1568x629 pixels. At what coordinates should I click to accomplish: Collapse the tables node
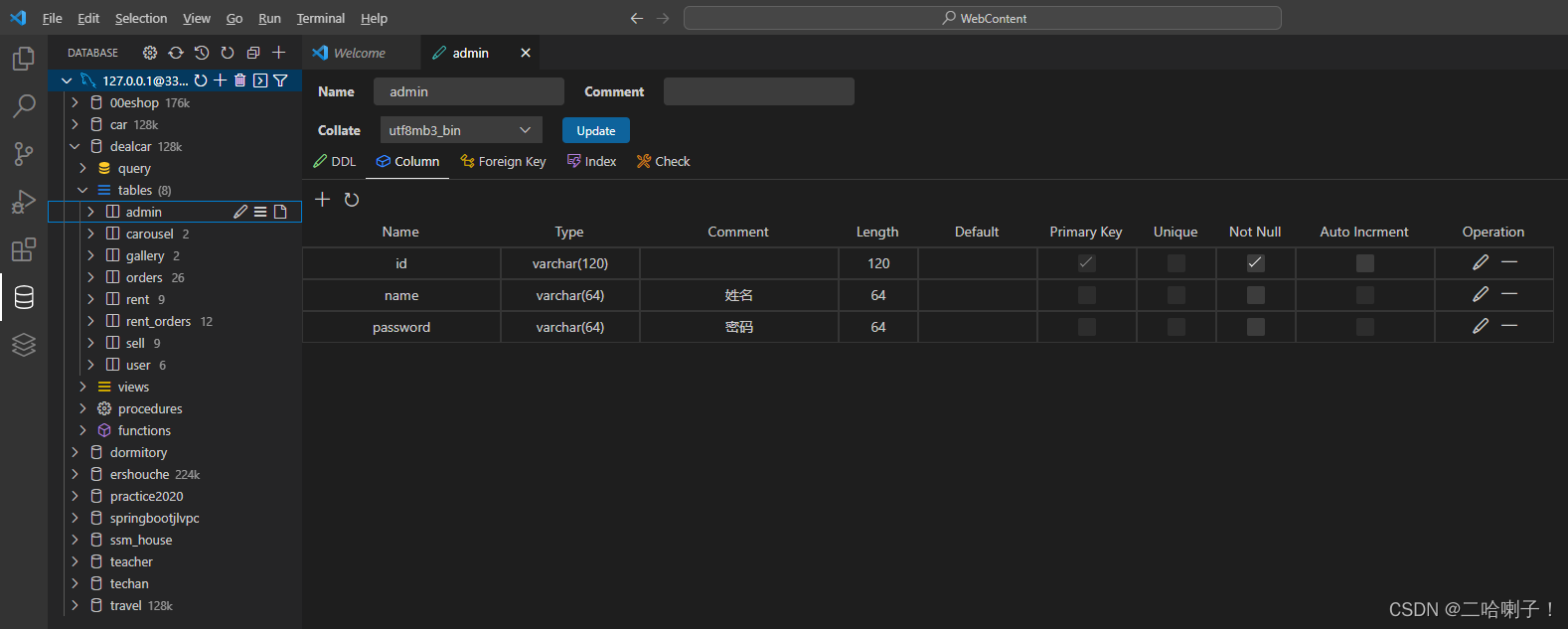click(82, 190)
